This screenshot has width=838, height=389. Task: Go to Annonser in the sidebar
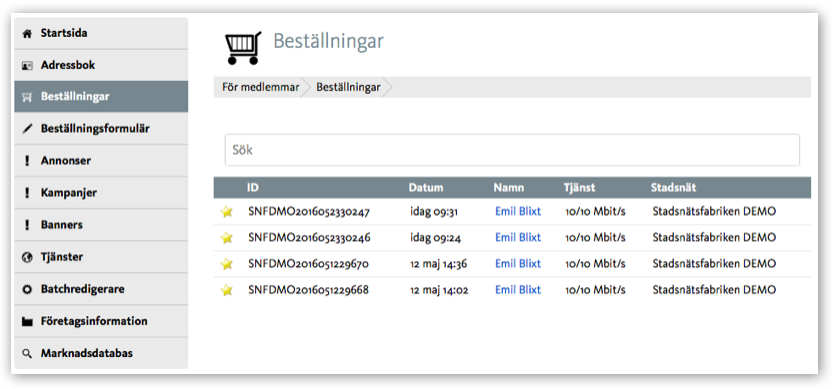101,161
